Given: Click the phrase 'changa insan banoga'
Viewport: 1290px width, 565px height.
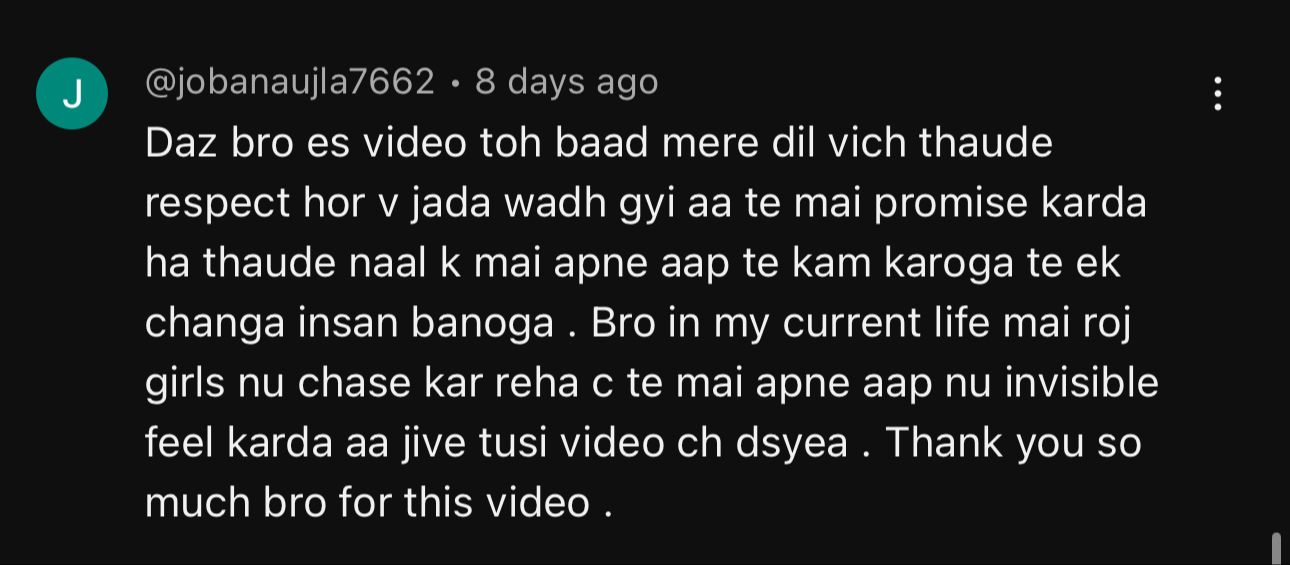Looking at the screenshot, I should click(x=349, y=325).
